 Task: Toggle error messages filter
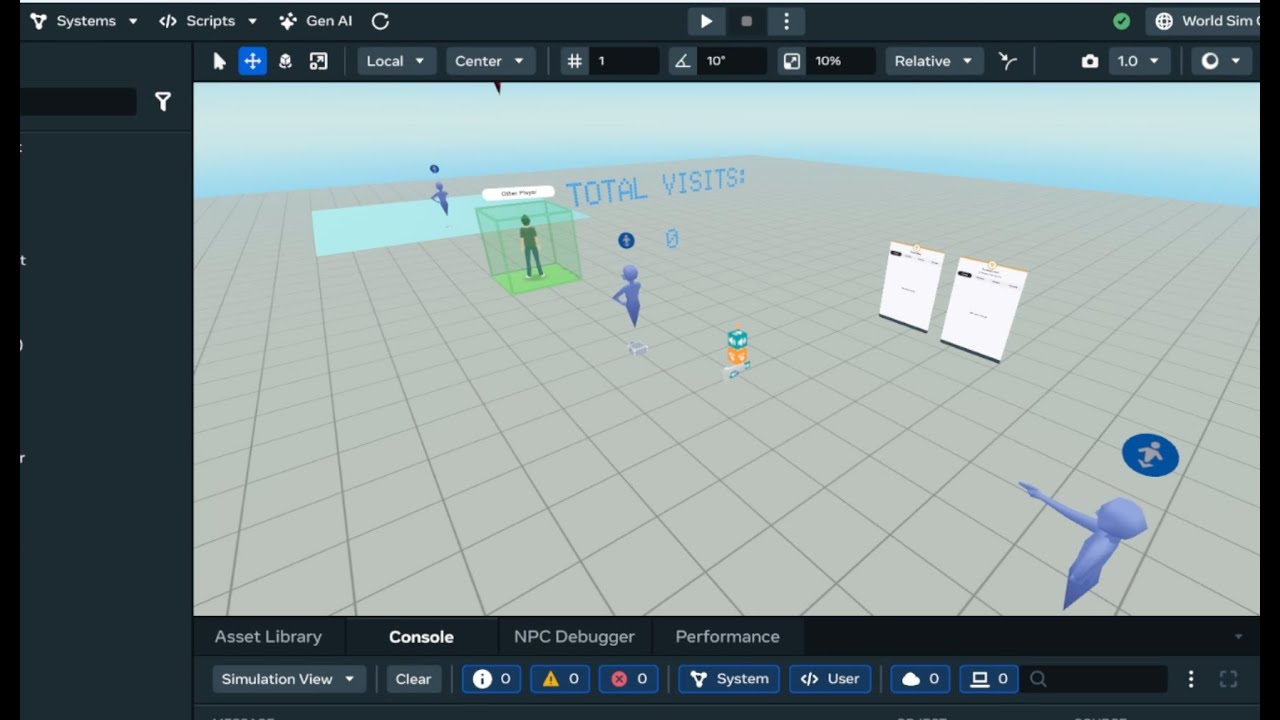[x=629, y=679]
